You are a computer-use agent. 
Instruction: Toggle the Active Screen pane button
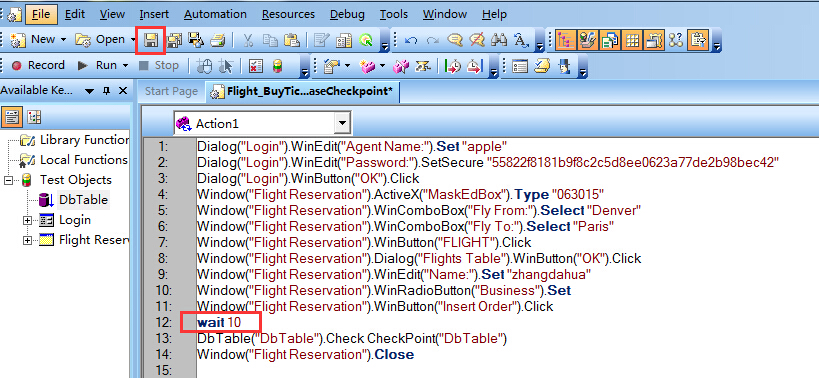(x=654, y=40)
